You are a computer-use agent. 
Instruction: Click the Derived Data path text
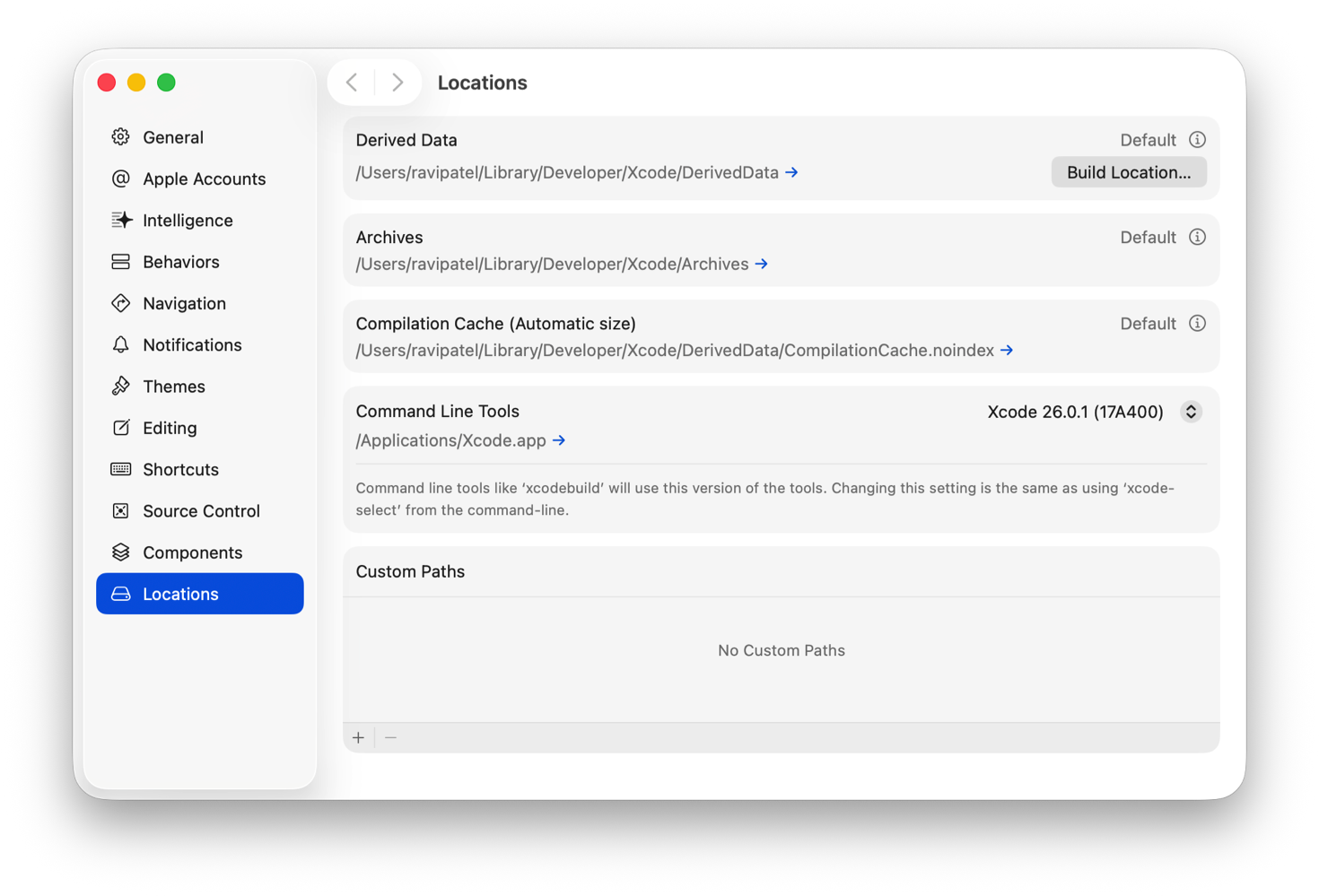click(567, 172)
